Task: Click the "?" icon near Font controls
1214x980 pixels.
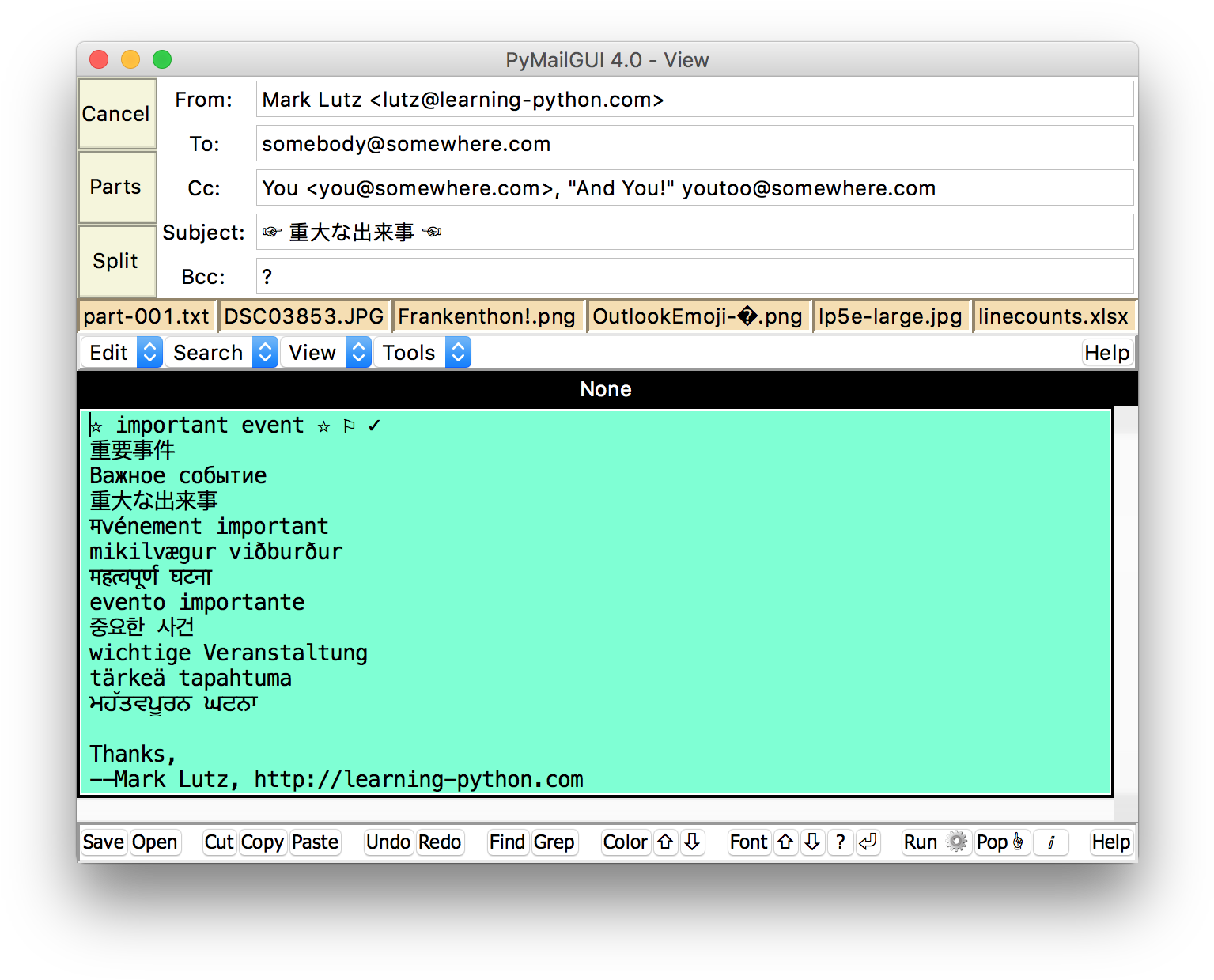Action: point(840,842)
